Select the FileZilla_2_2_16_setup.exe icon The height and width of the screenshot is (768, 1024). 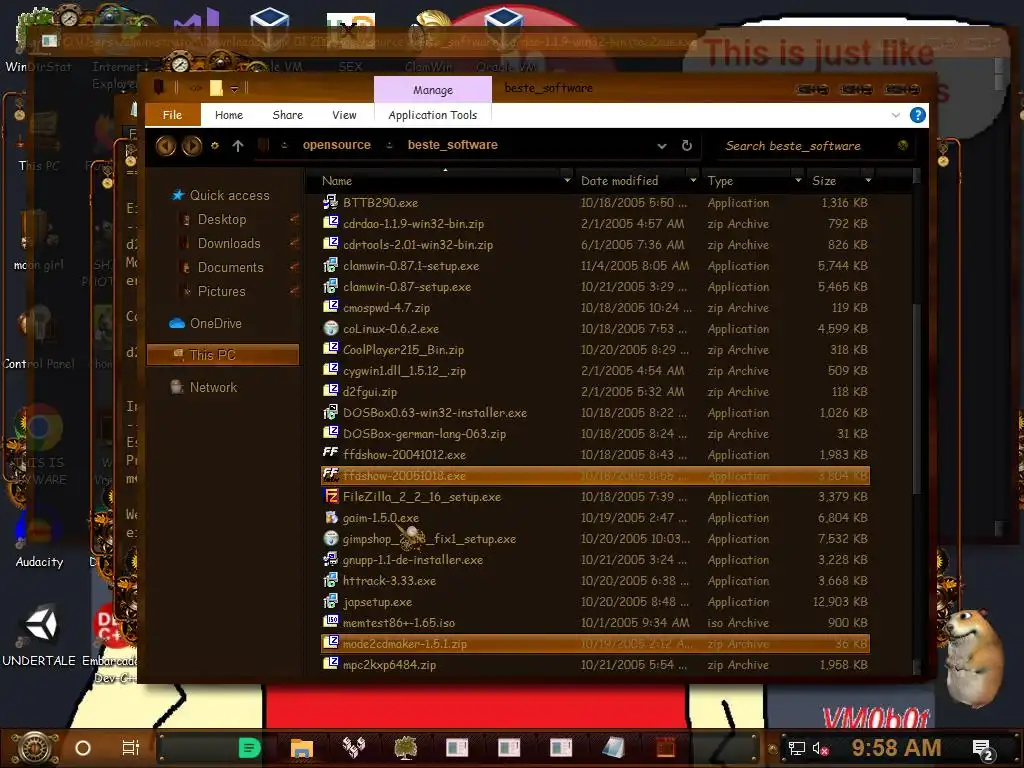pos(330,496)
